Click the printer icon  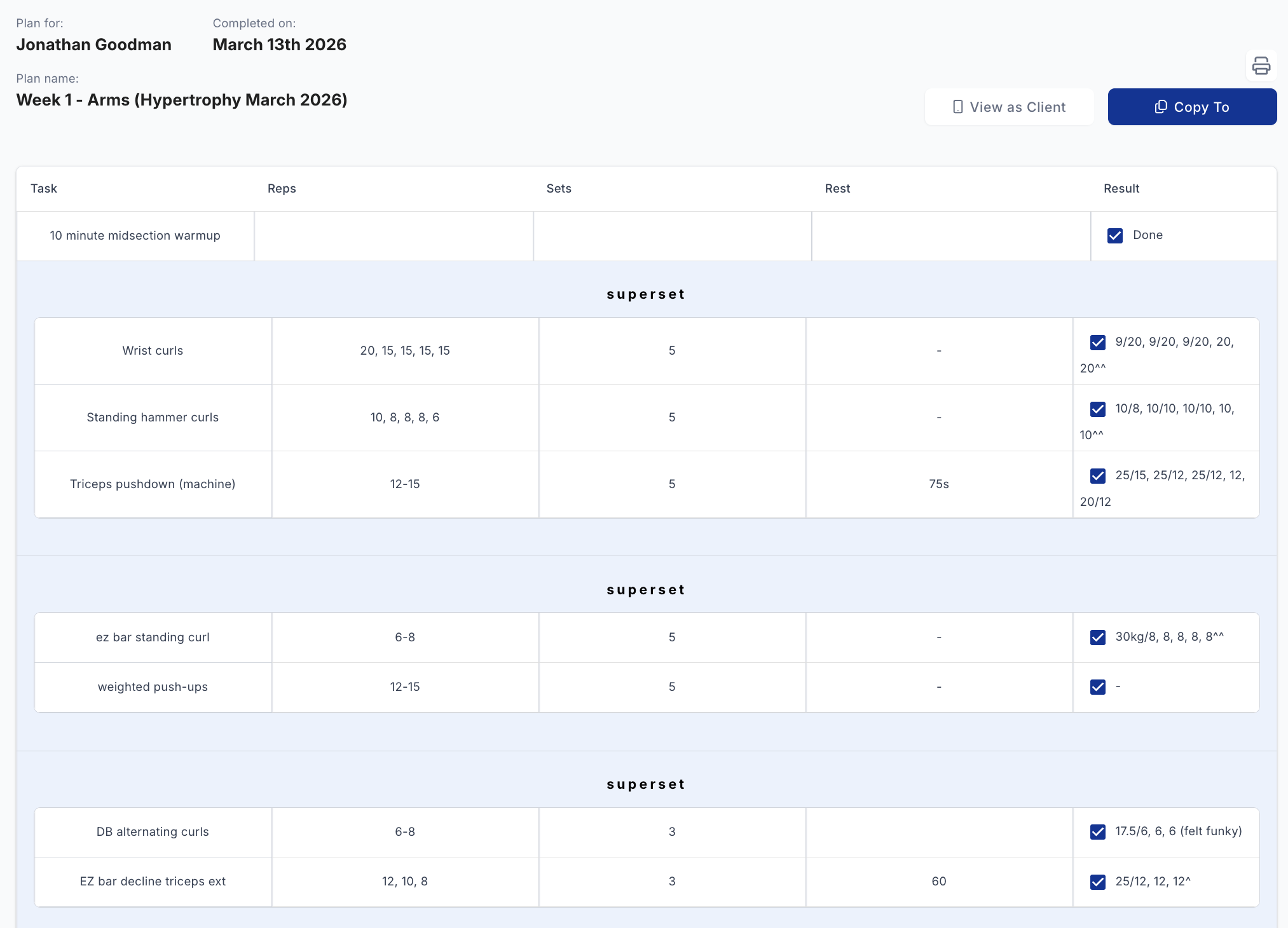click(x=1261, y=65)
